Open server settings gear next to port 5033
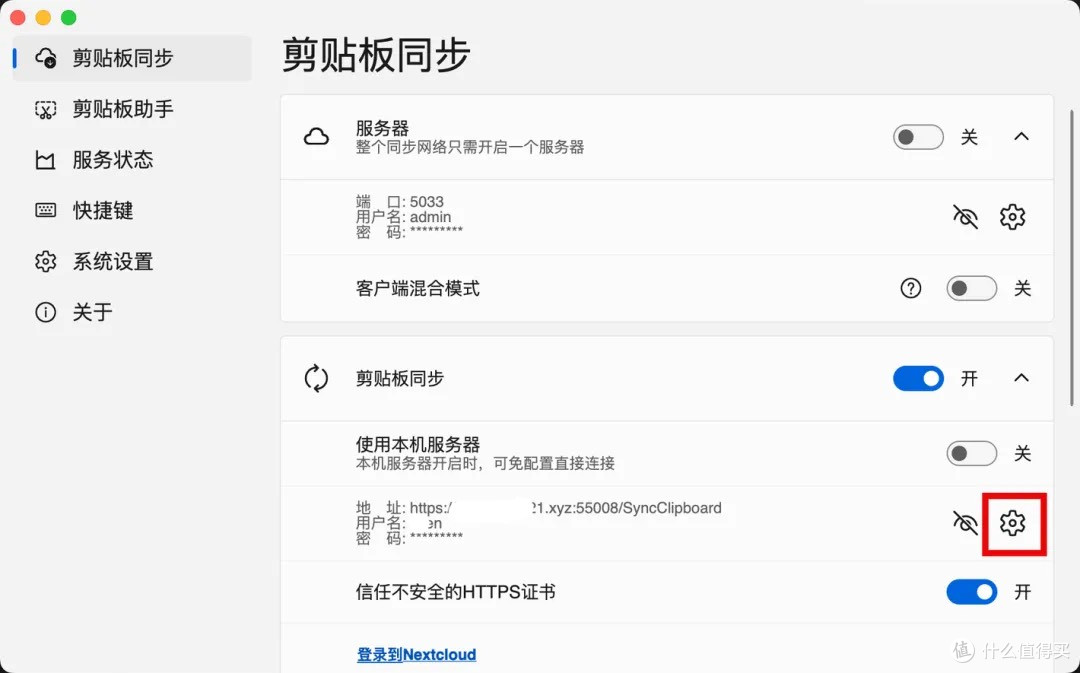 [1012, 217]
